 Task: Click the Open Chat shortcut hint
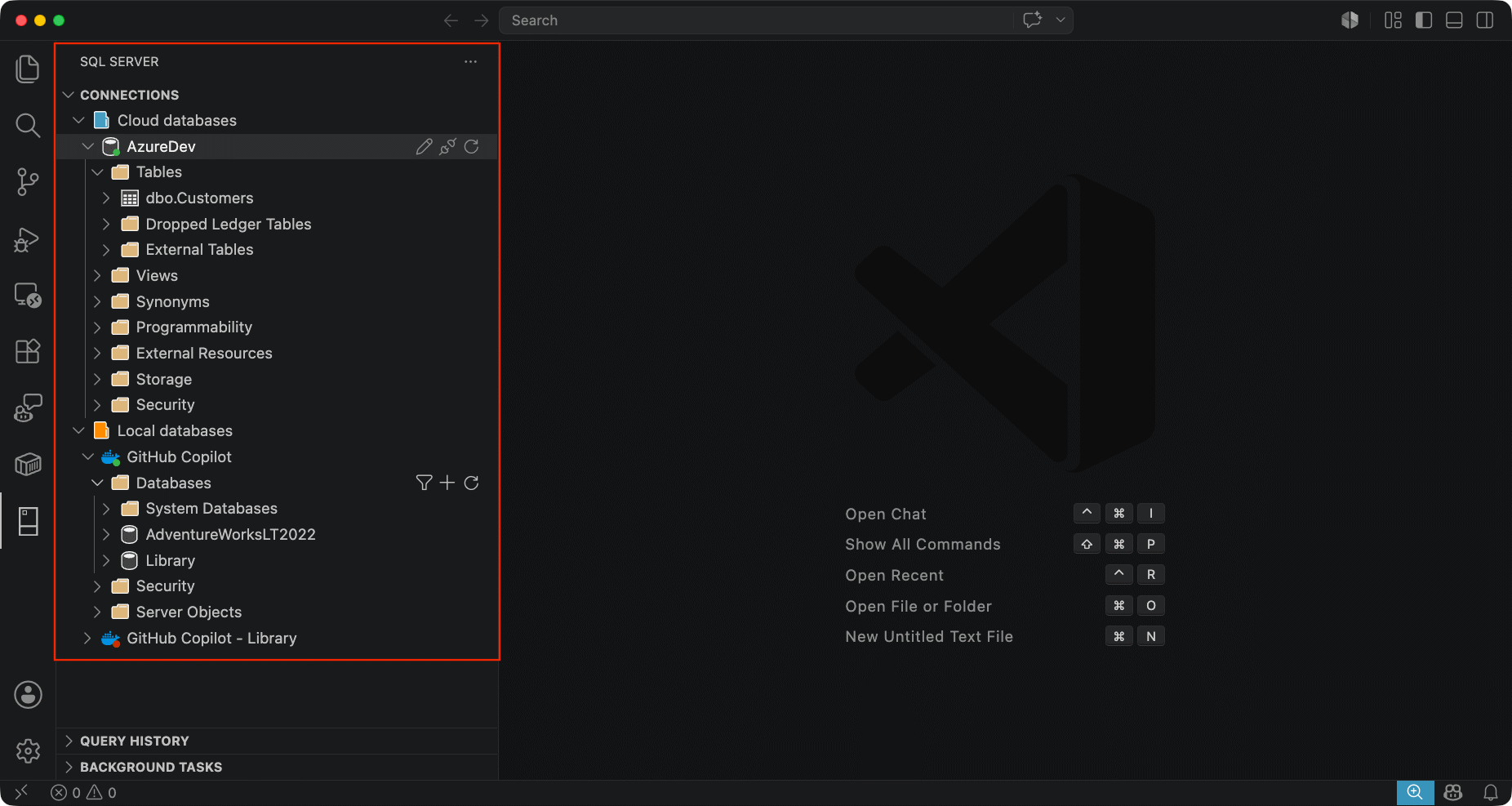point(886,514)
